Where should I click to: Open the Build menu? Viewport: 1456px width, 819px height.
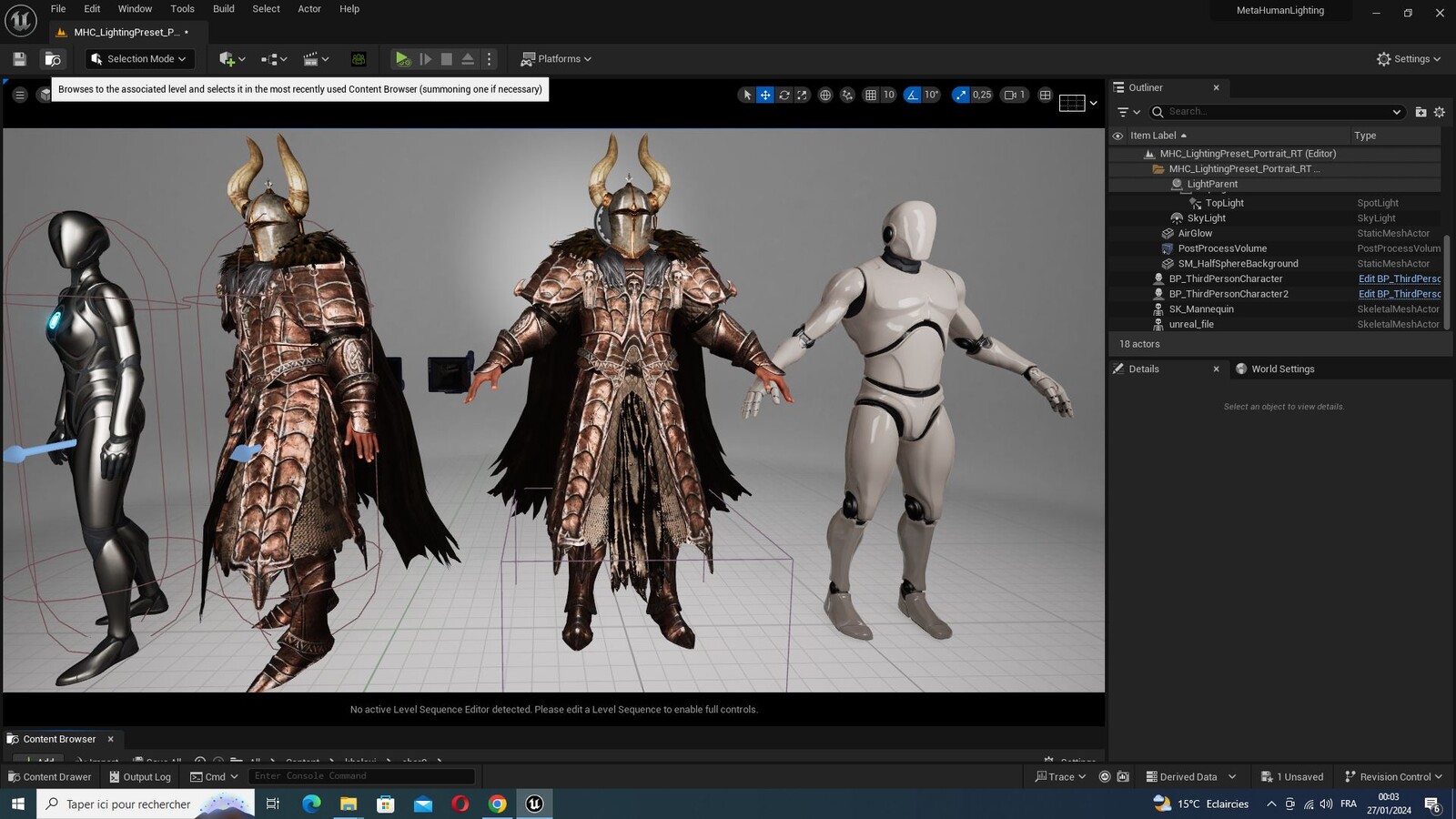(224, 9)
